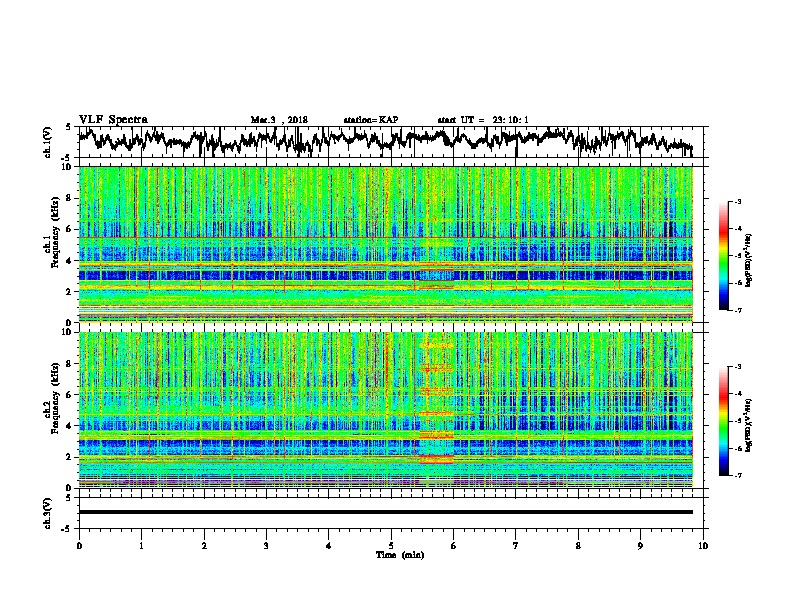Viewport: 792px width, 612px height.
Task: Click the "start UT = 23:10:1" text
Action: [x=483, y=120]
